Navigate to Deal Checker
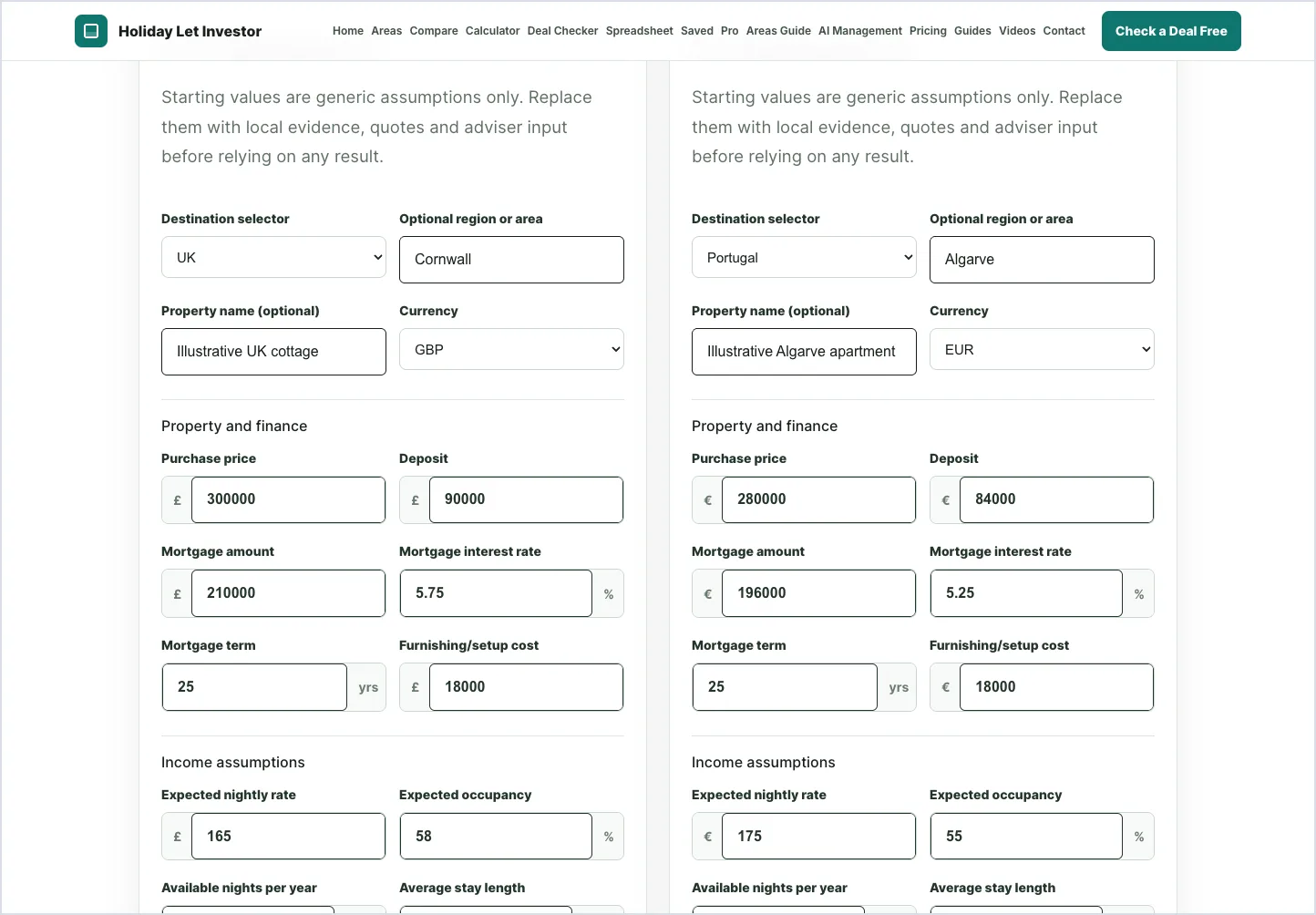 click(562, 31)
